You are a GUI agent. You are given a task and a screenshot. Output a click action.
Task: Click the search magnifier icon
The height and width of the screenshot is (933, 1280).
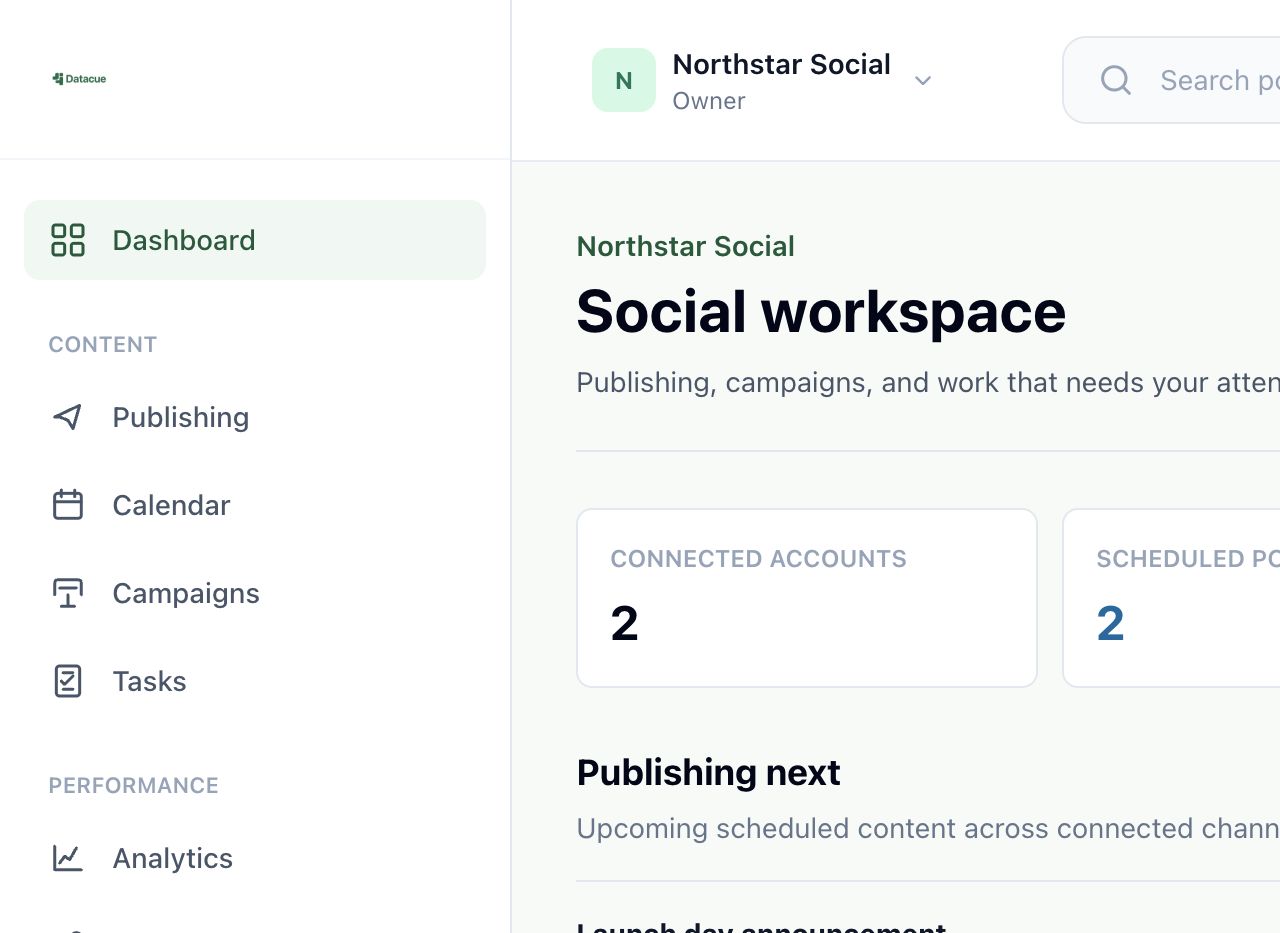click(x=1116, y=80)
